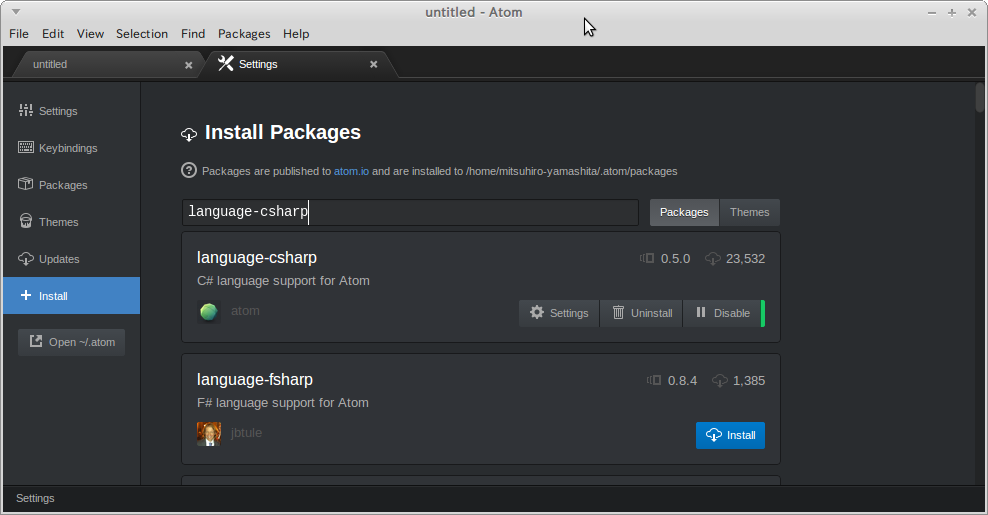Open the Keybindings sidebar section
Image resolution: width=988 pixels, height=515 pixels.
coord(71,148)
